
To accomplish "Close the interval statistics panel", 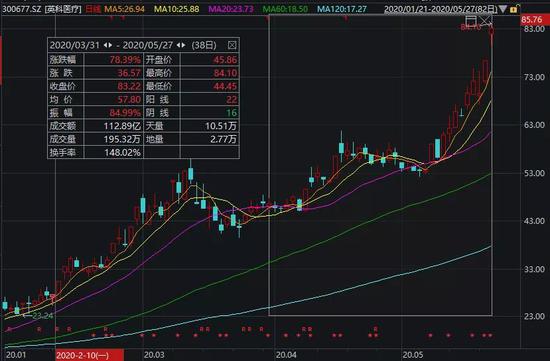I will pyautogui.click(x=232, y=45).
